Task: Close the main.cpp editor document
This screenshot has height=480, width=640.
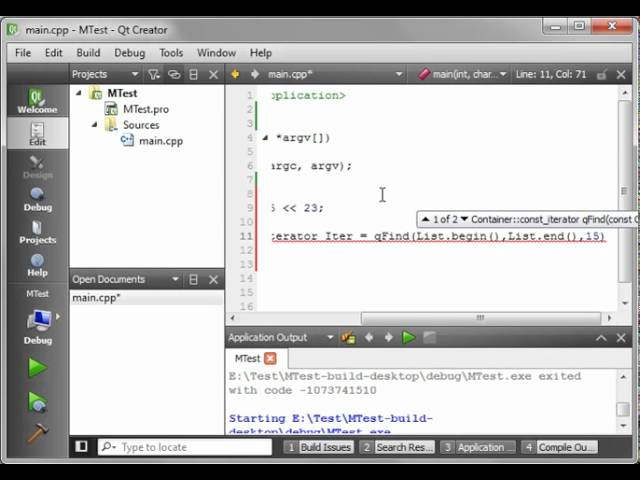Action: pos(621,74)
